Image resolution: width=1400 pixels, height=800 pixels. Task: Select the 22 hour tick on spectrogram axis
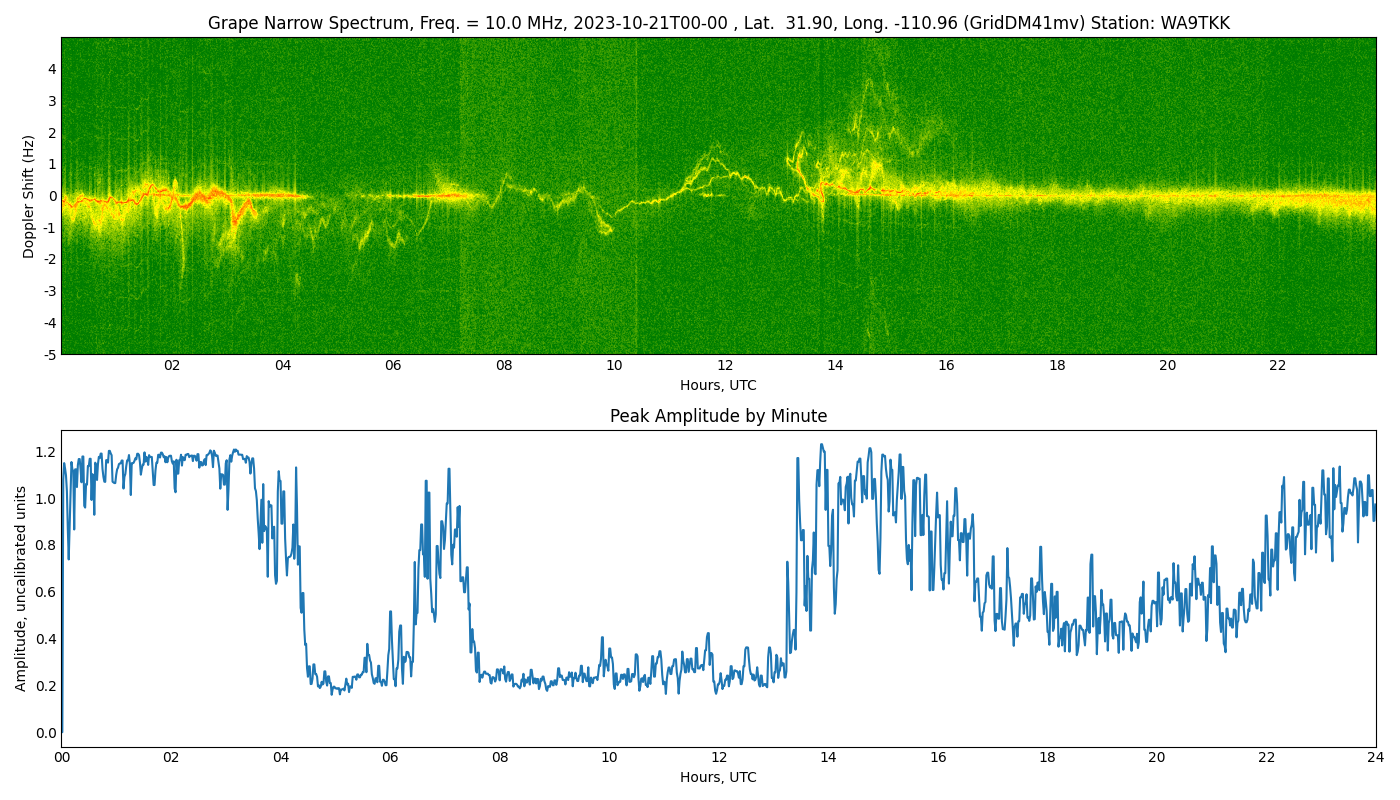pyautogui.click(x=1277, y=365)
